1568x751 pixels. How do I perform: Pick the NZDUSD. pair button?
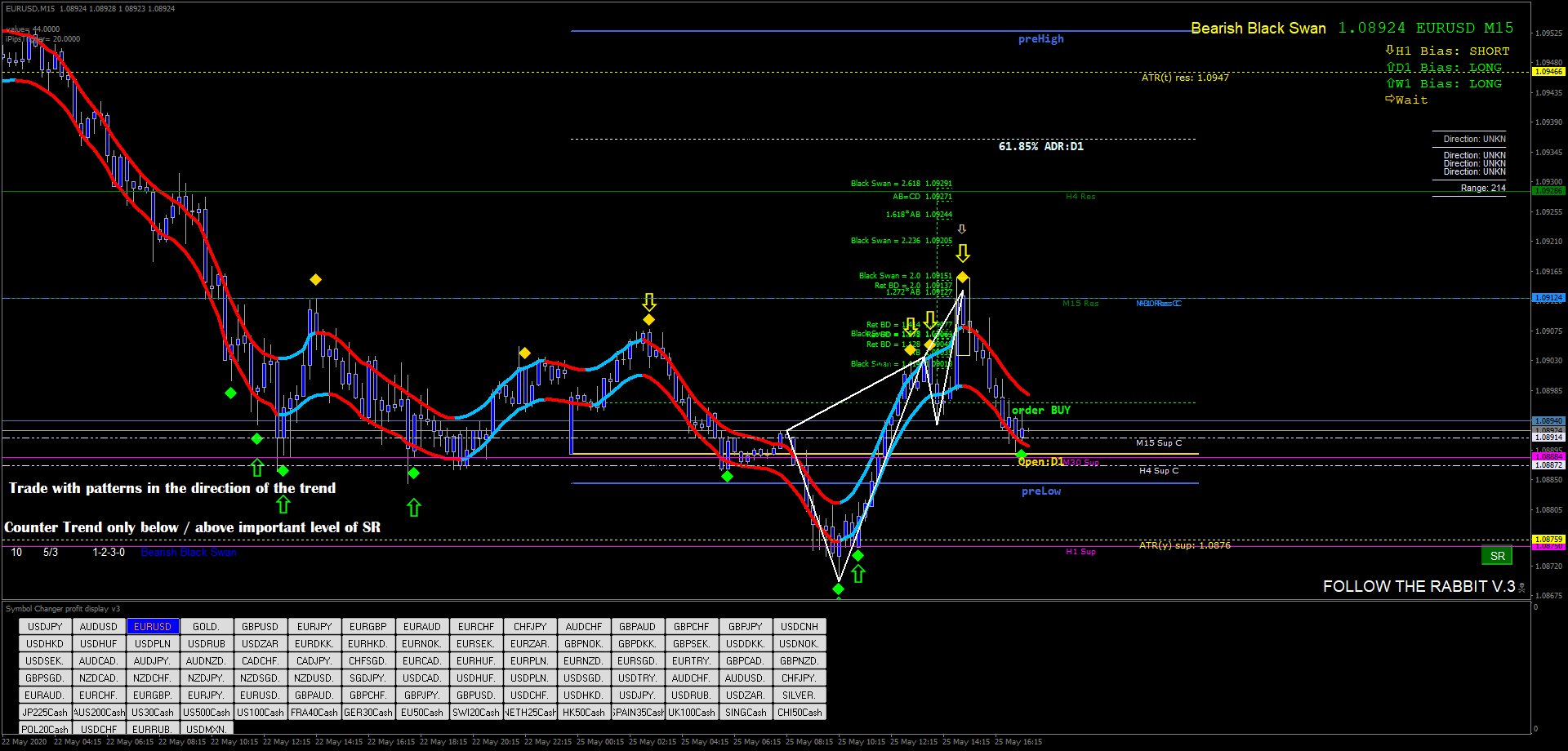pyautogui.click(x=314, y=678)
